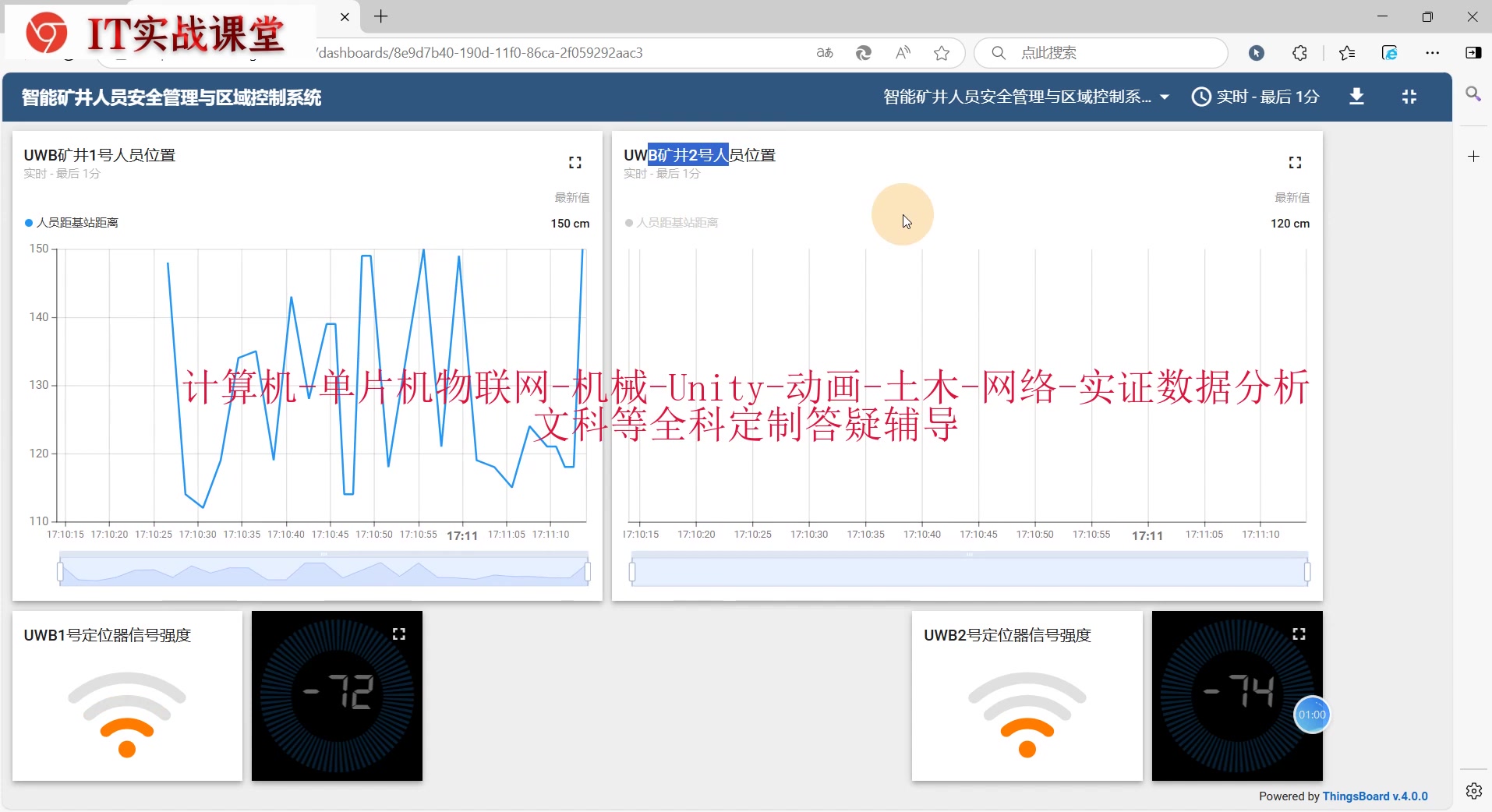Viewport: 1492px width, 812px height.
Task: Click the -74 digital gauge display
Action: [1239, 691]
